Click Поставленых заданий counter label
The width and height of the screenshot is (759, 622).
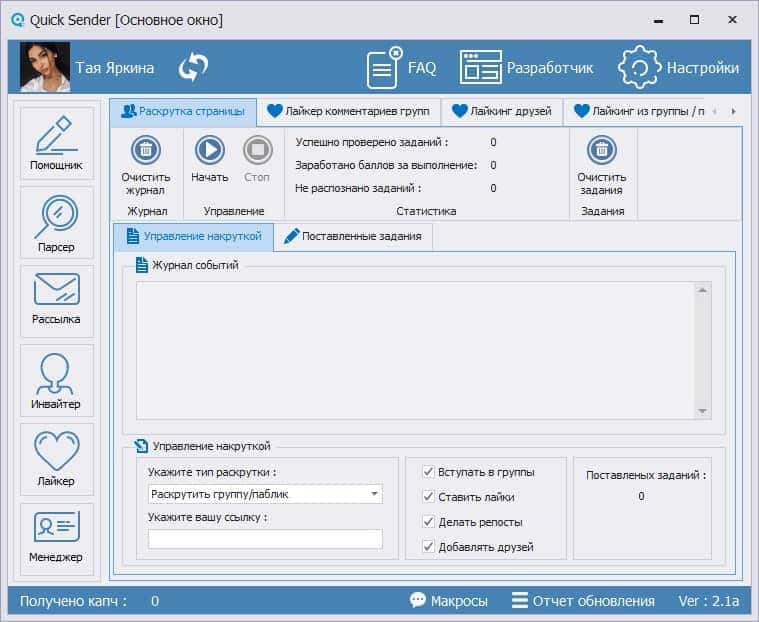click(x=646, y=475)
